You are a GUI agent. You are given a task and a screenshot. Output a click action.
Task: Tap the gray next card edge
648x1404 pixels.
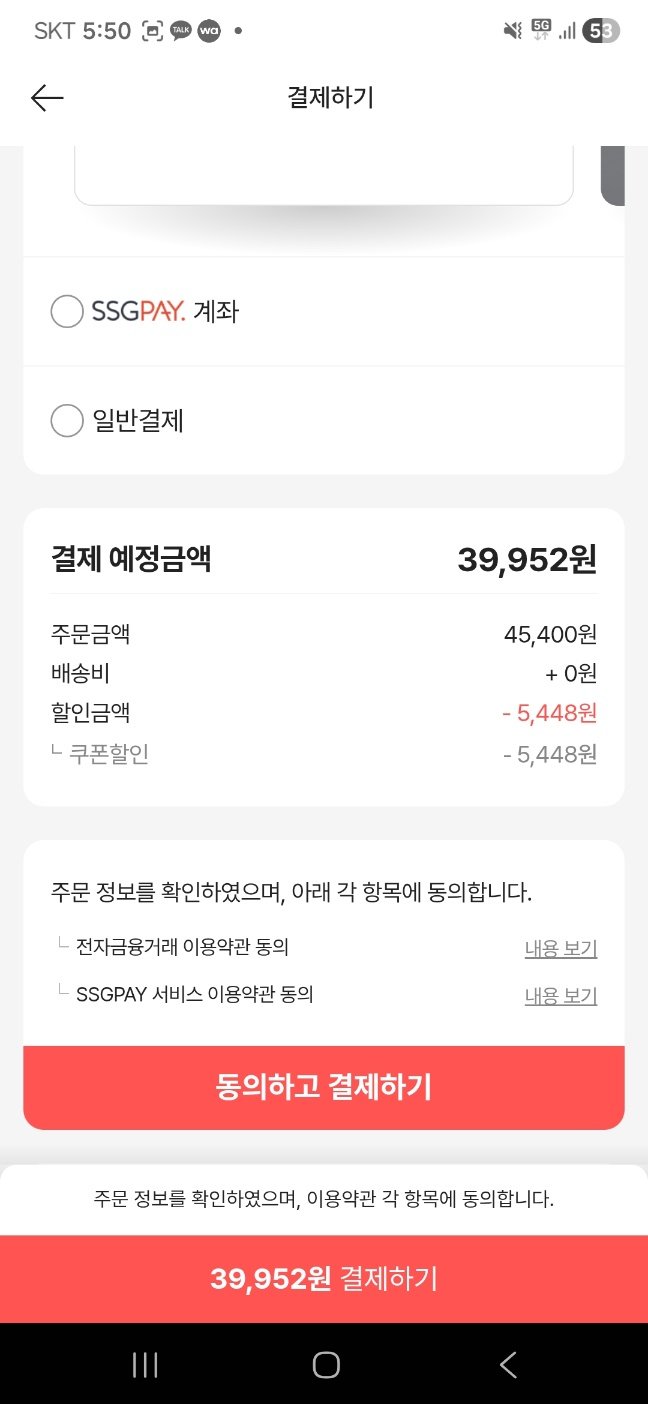[612, 175]
